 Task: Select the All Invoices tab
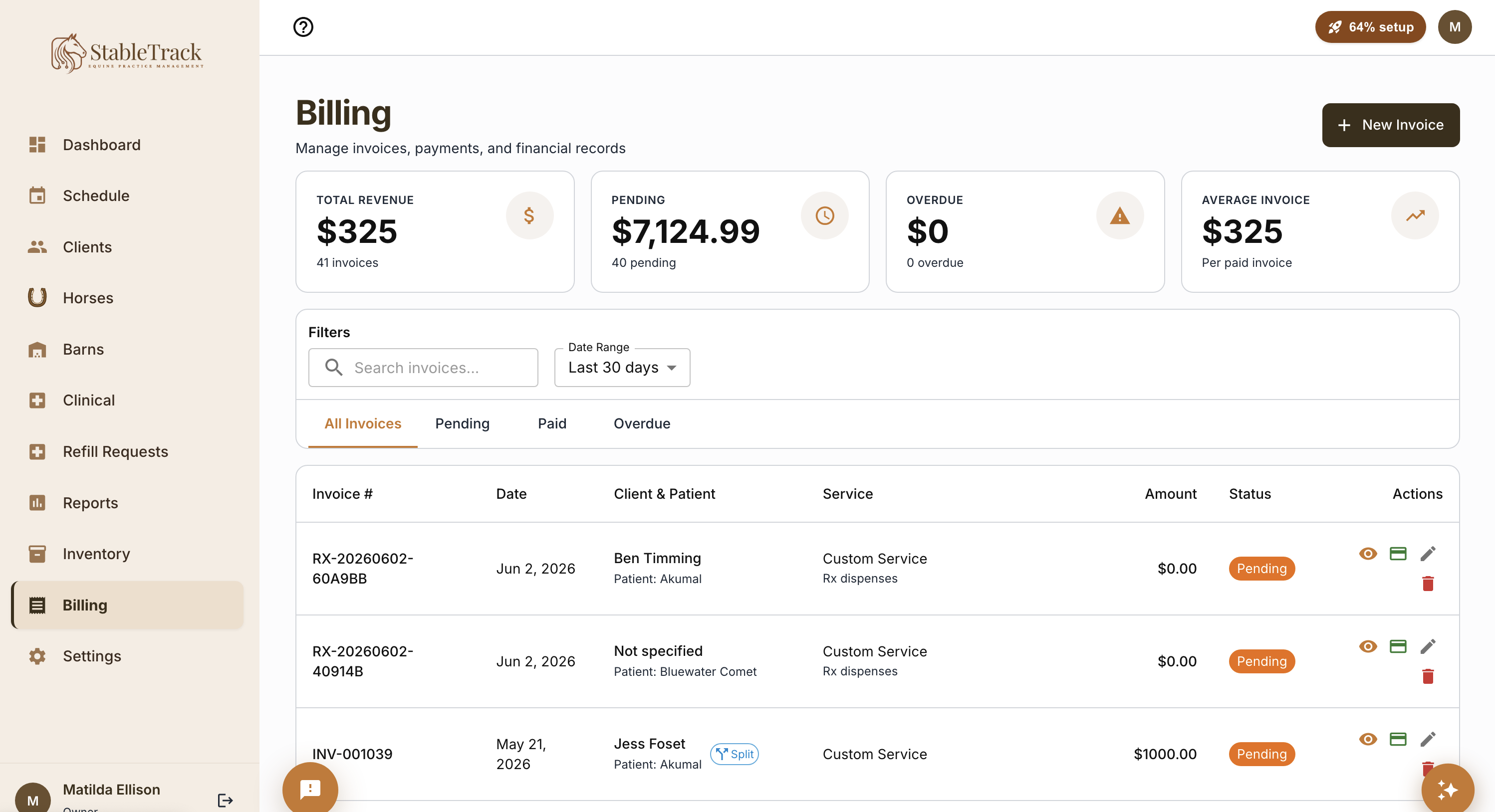point(363,423)
